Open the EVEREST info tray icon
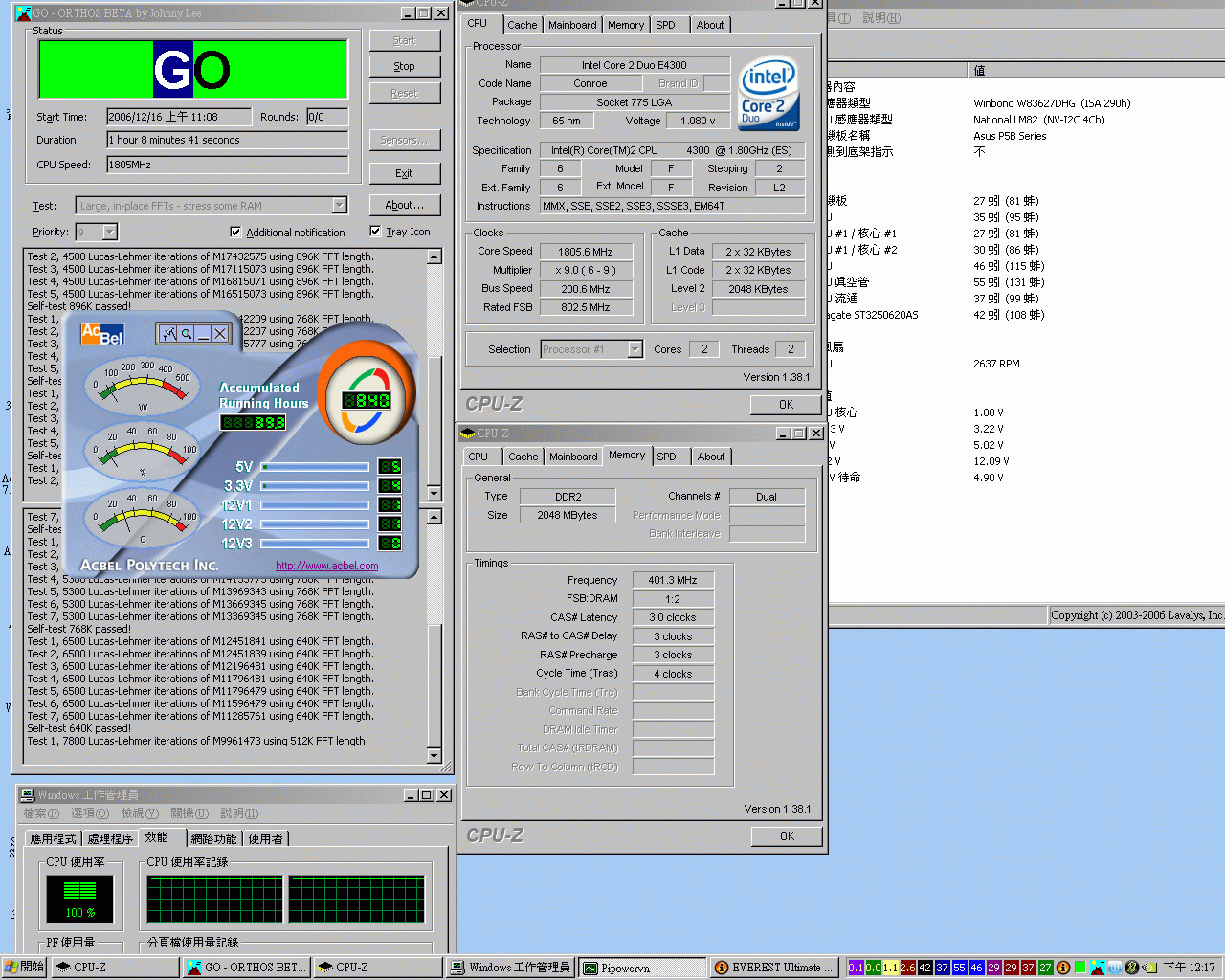Viewport: 1225px width, 980px height. click(x=1063, y=968)
